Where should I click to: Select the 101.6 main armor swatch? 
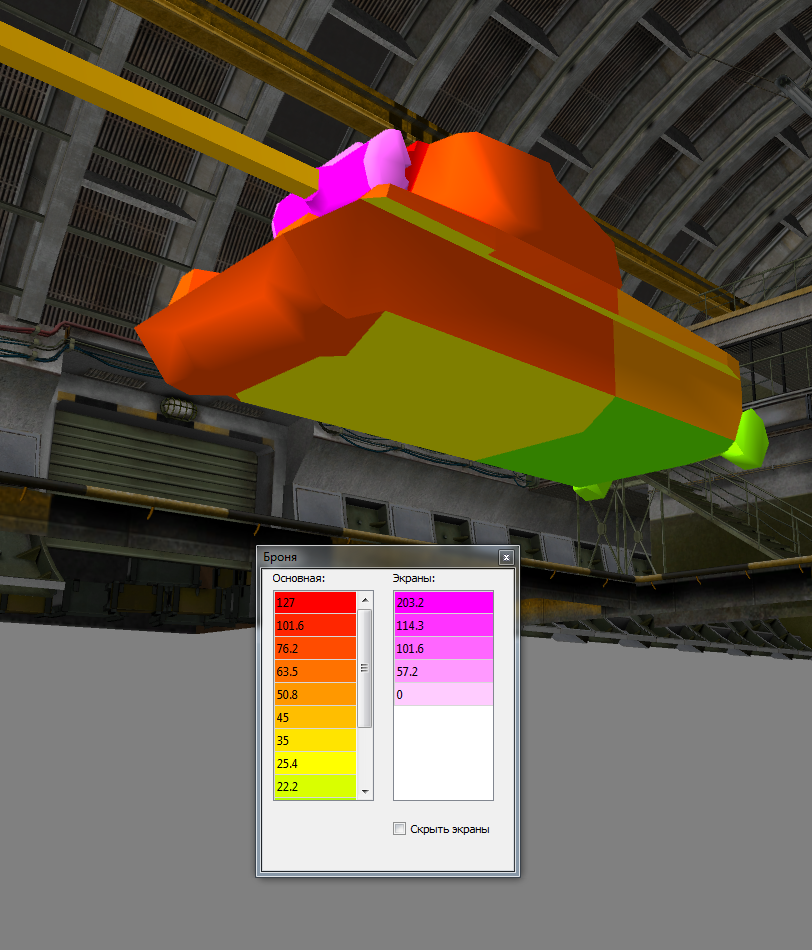[x=315, y=625]
